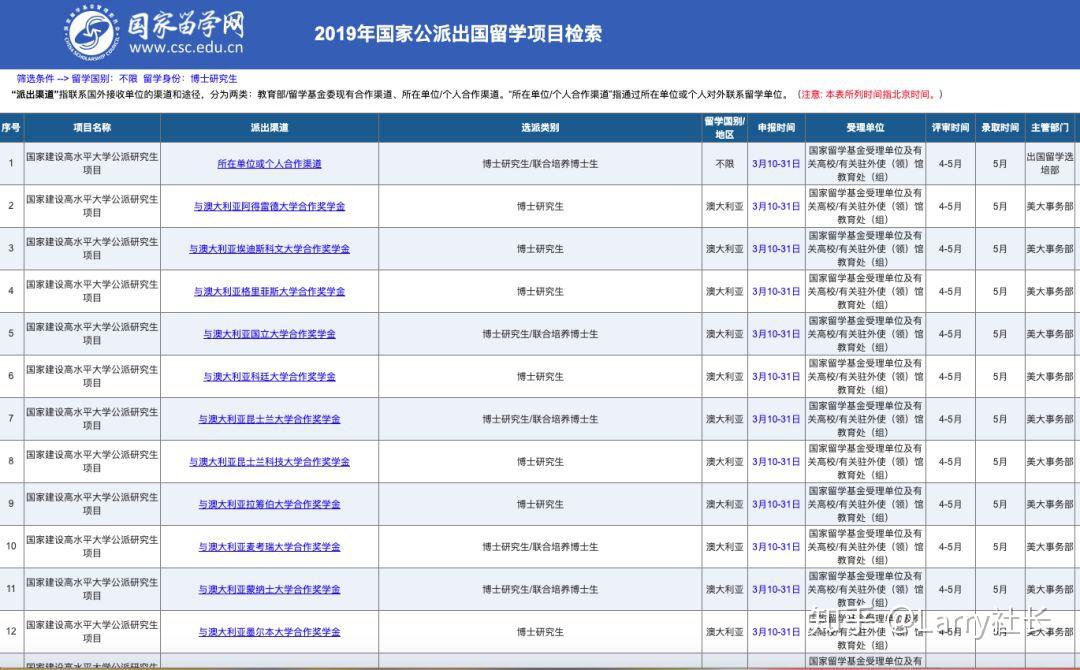
Task: Click row 5's 博士研究生/联合培养博士生 category cell
Action: [540, 334]
